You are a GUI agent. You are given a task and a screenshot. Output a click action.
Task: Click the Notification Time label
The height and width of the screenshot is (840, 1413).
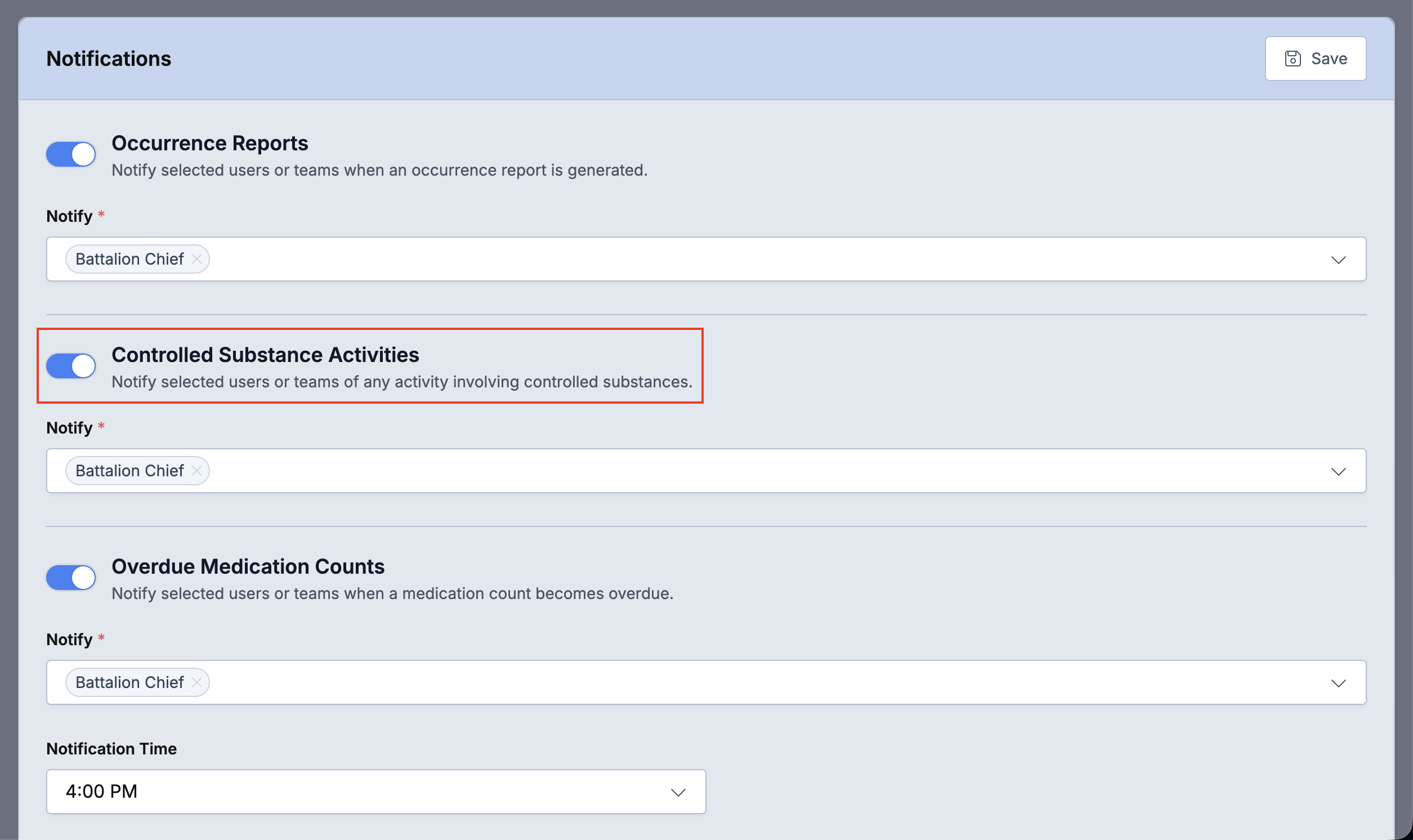pyautogui.click(x=111, y=749)
